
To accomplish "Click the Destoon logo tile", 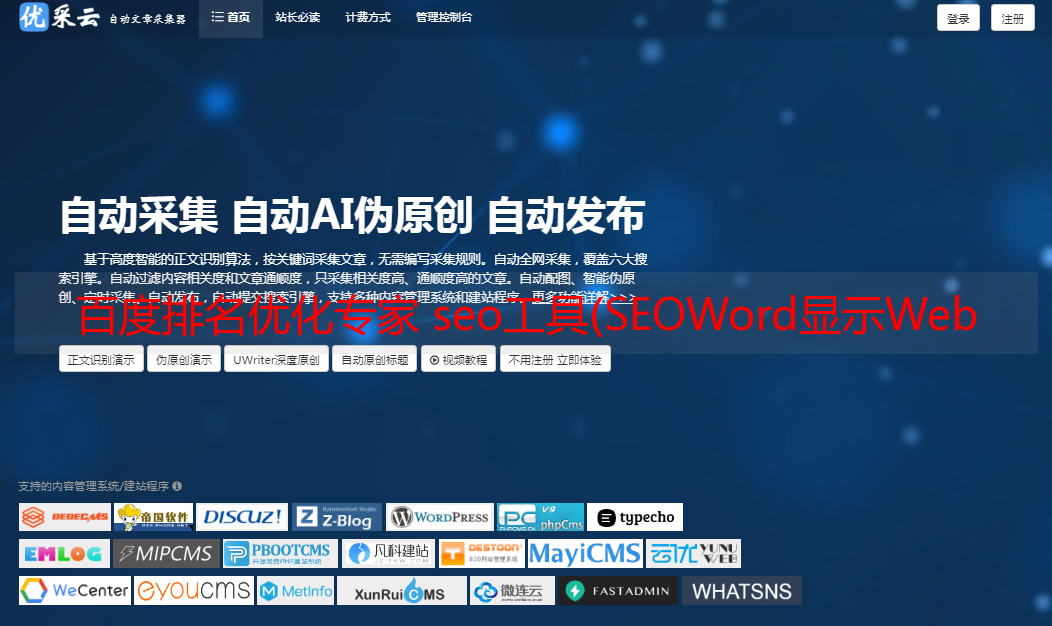I will tap(482, 554).
